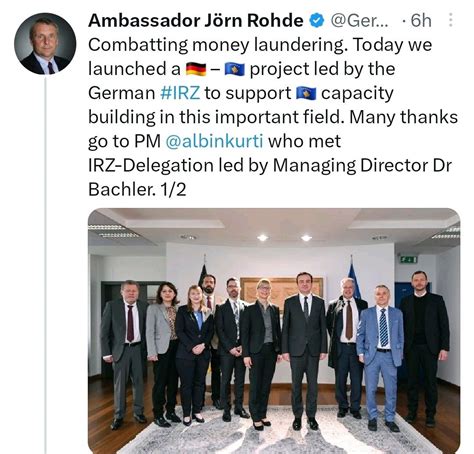The height and width of the screenshot is (454, 474).
Task: Click the truncated @Ger... handle
Action: pyautogui.click(x=359, y=21)
